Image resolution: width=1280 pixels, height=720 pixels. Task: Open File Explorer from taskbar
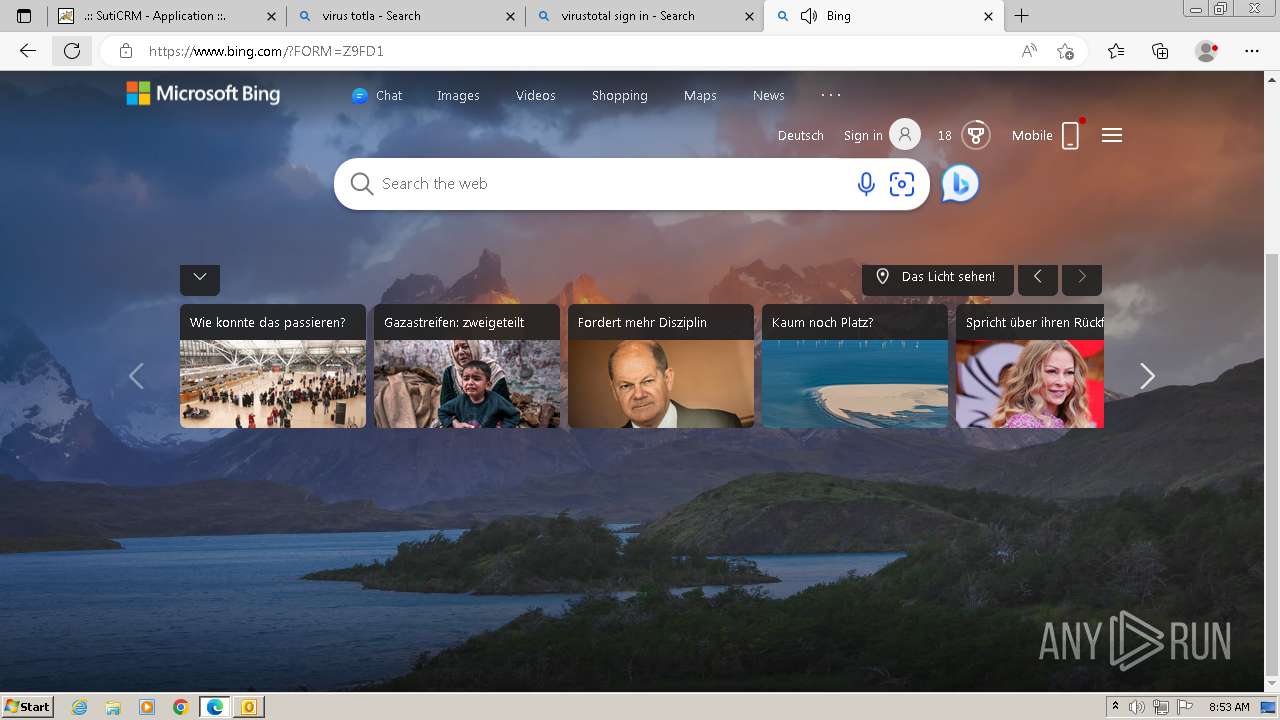tap(113, 707)
